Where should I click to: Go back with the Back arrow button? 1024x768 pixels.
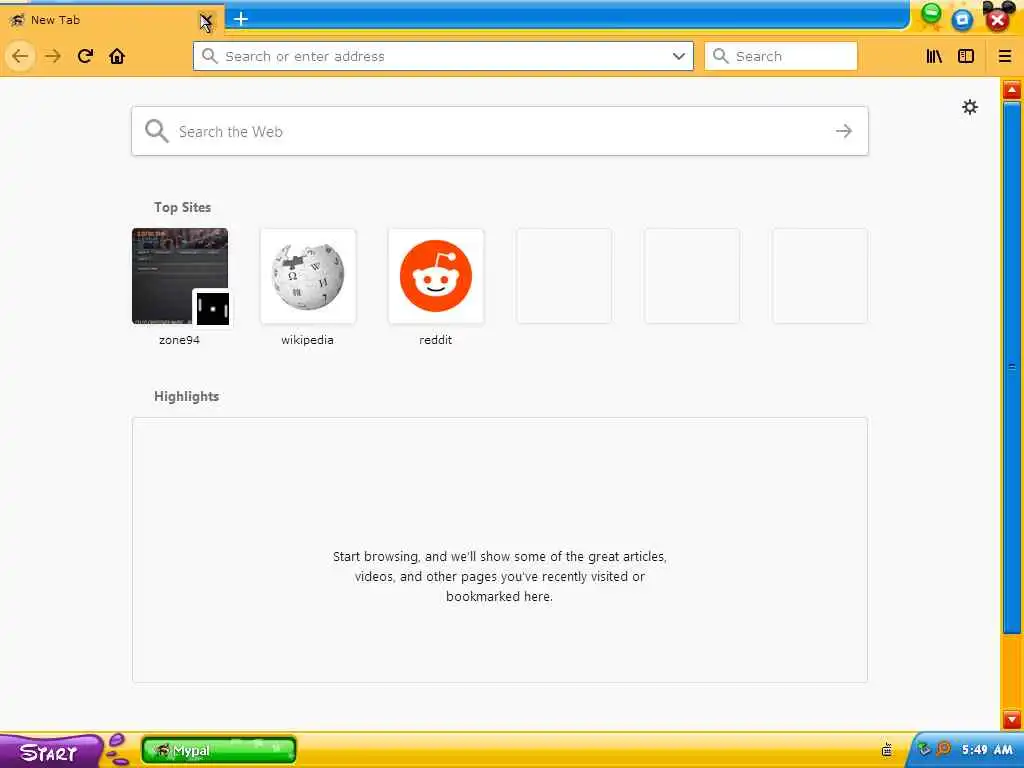pos(20,56)
